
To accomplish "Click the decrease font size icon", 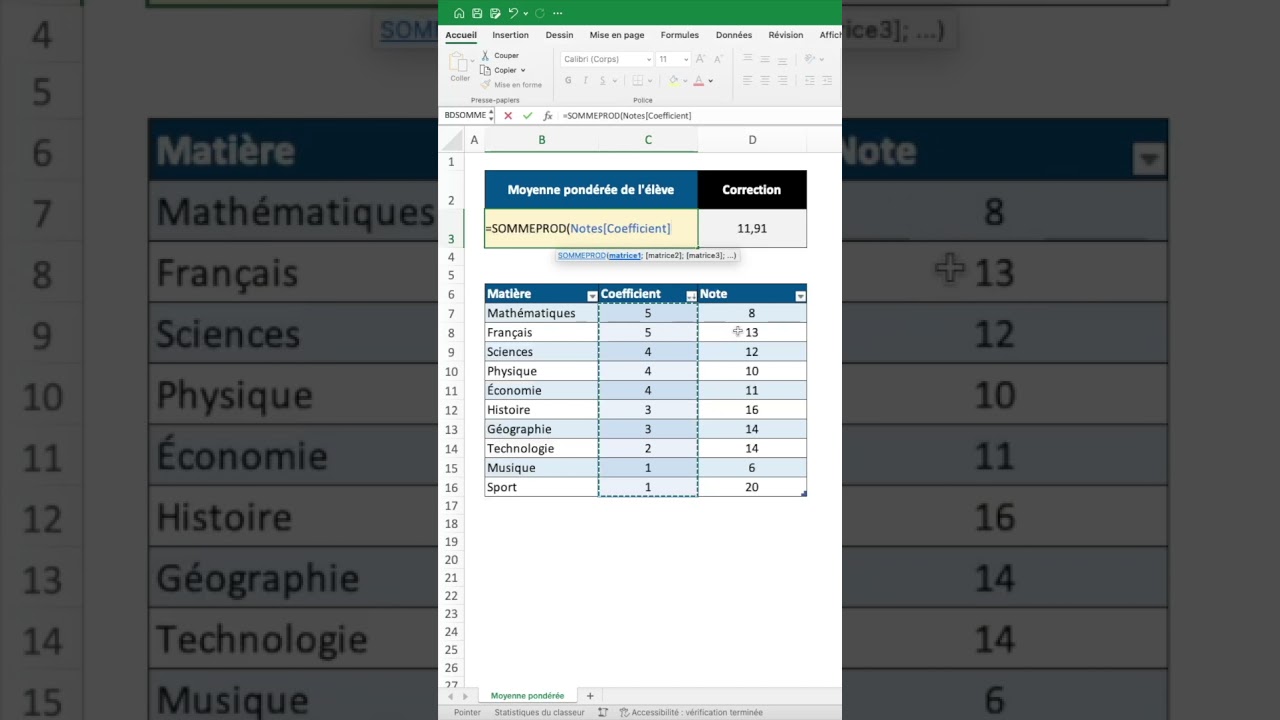I will [718, 59].
